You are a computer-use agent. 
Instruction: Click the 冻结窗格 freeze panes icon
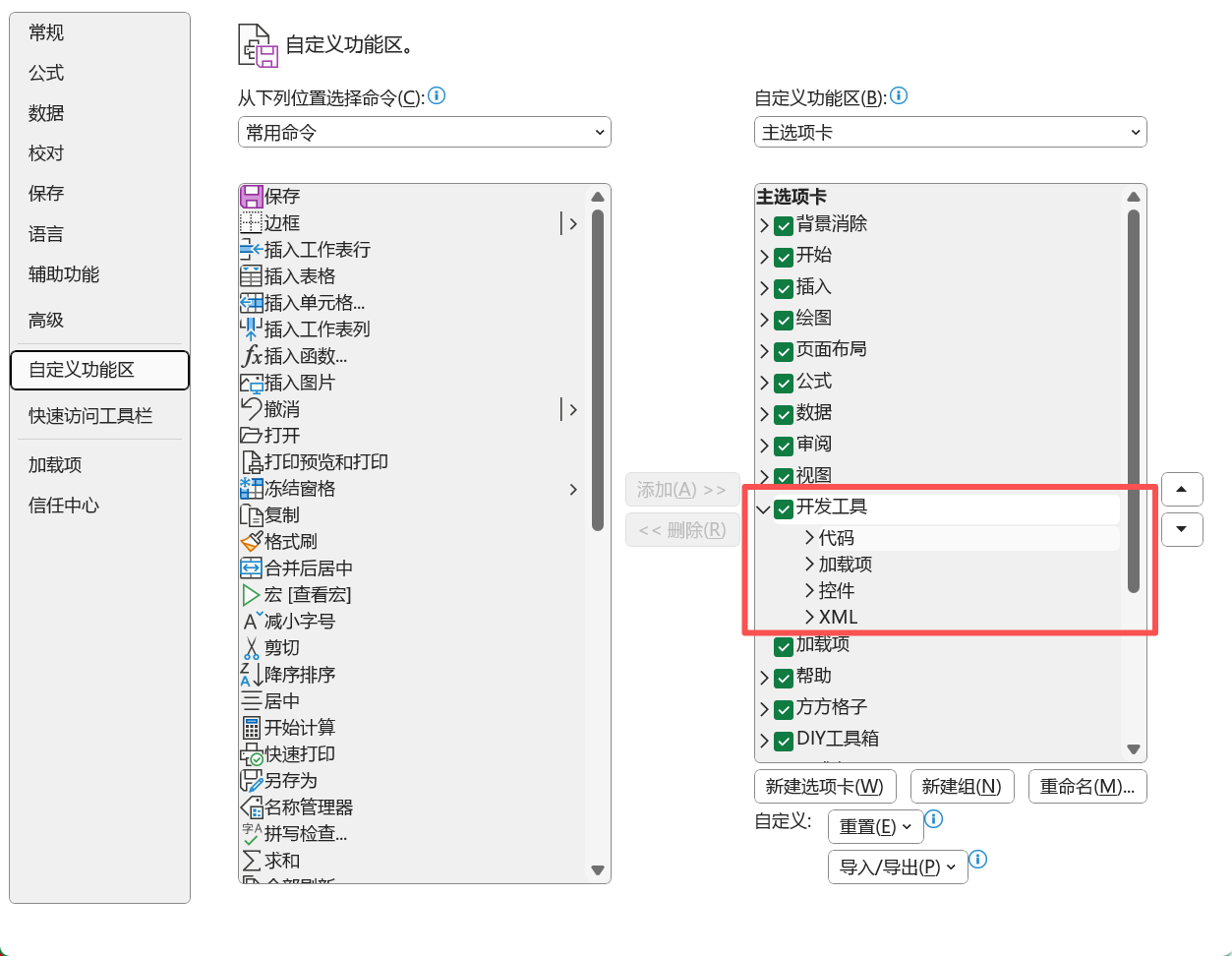[252, 489]
